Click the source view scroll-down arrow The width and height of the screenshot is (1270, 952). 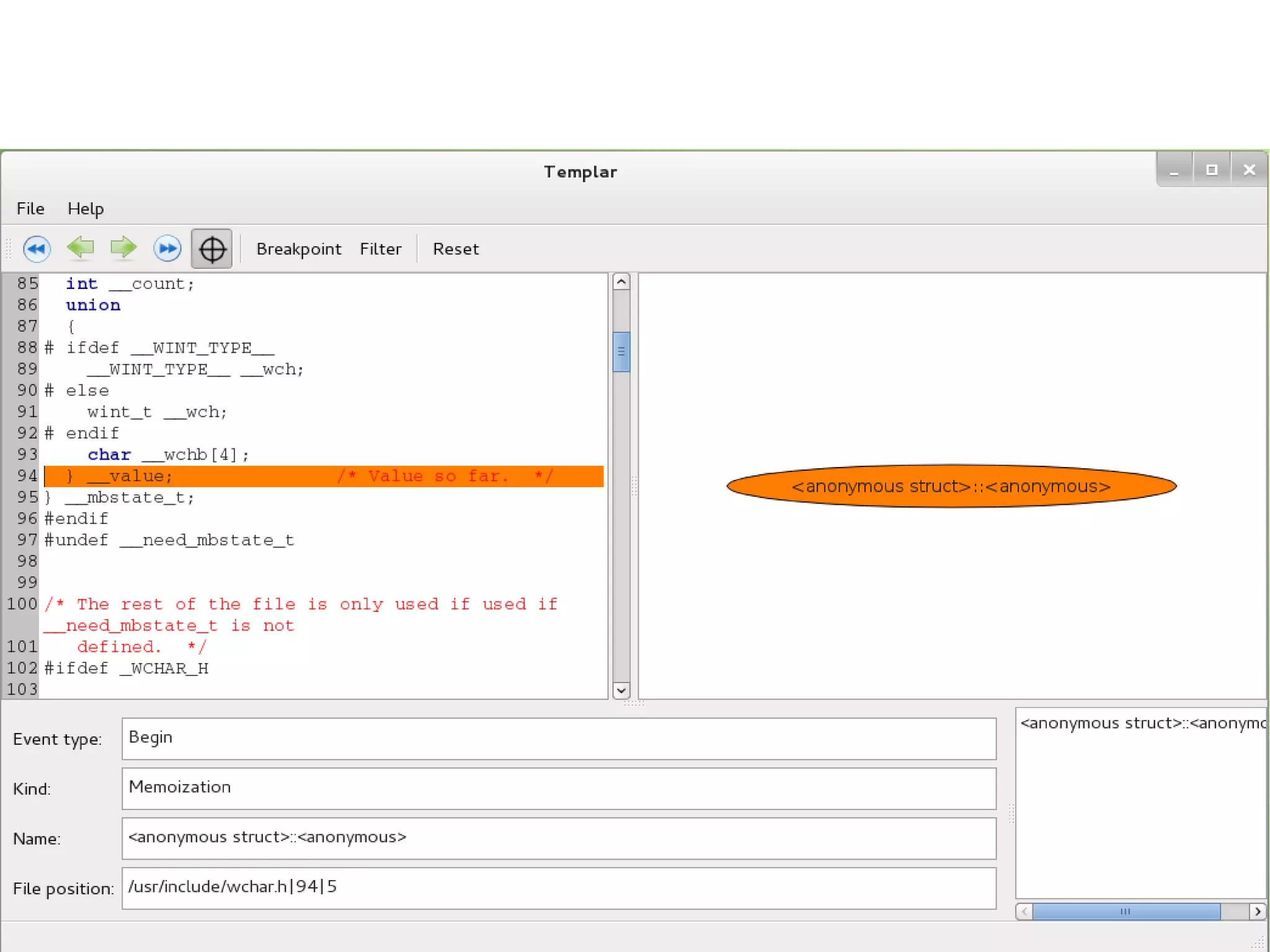[621, 690]
